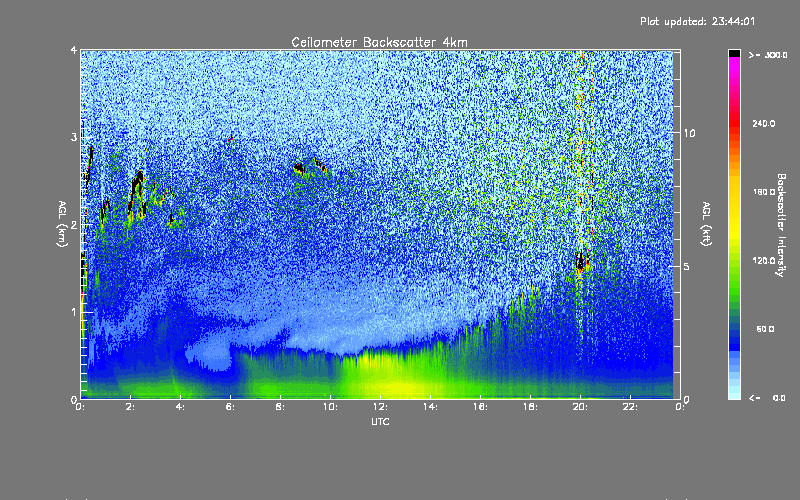Click the black cloud return near 20 UTC
The width and height of the screenshot is (800, 500).
pos(581,262)
